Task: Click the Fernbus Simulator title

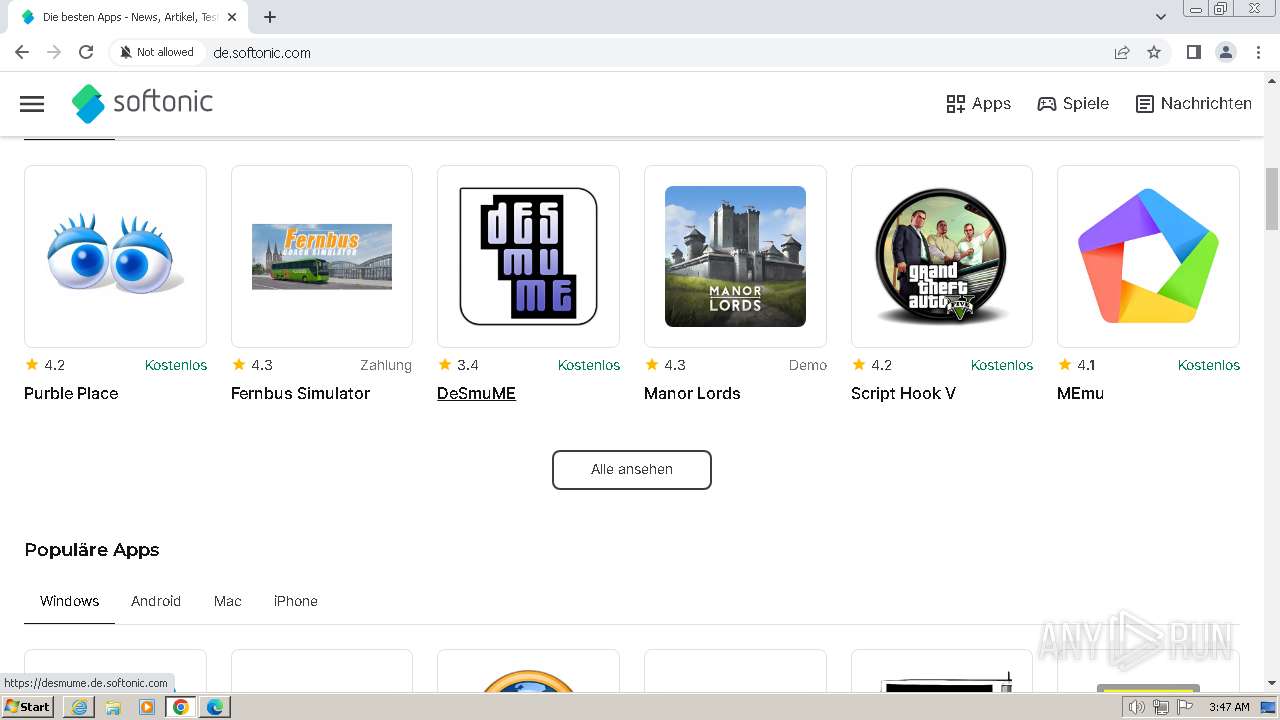Action: 300,393
